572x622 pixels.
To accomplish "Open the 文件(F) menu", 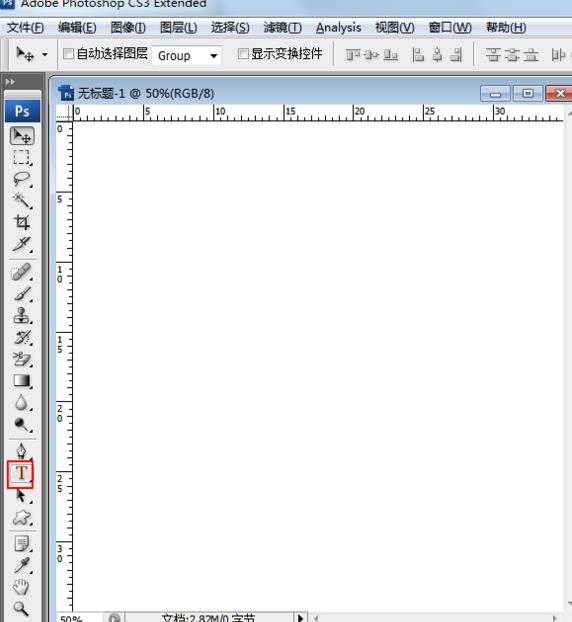I will click(x=25, y=27).
